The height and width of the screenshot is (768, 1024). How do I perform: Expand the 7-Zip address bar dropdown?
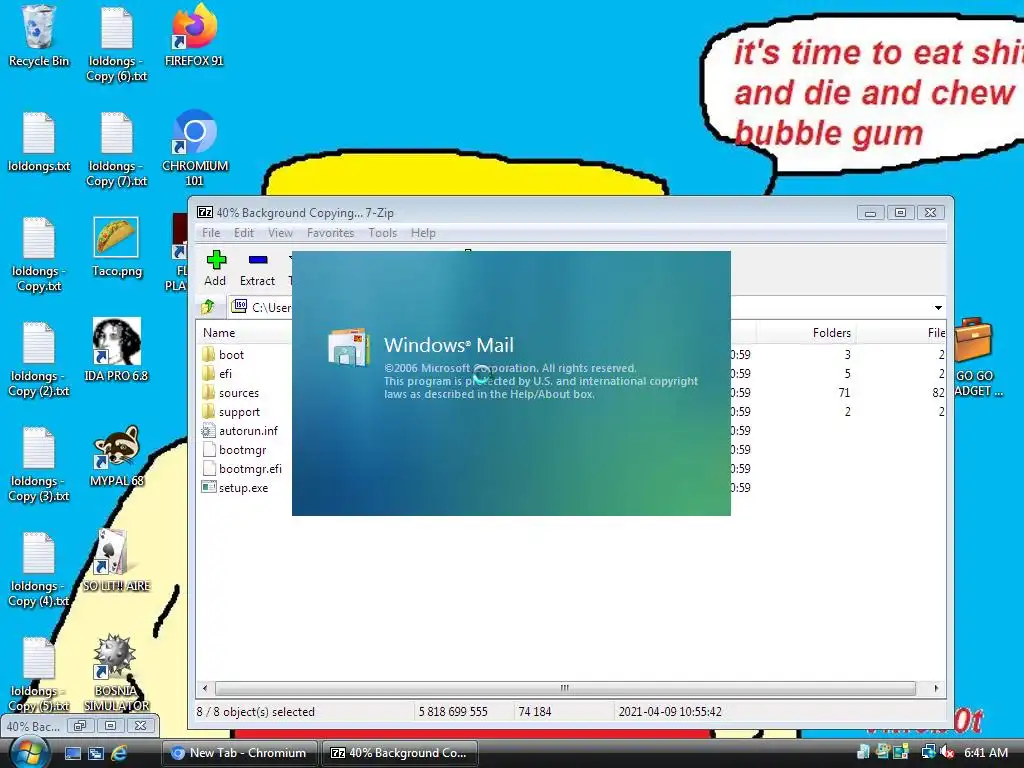tap(938, 308)
